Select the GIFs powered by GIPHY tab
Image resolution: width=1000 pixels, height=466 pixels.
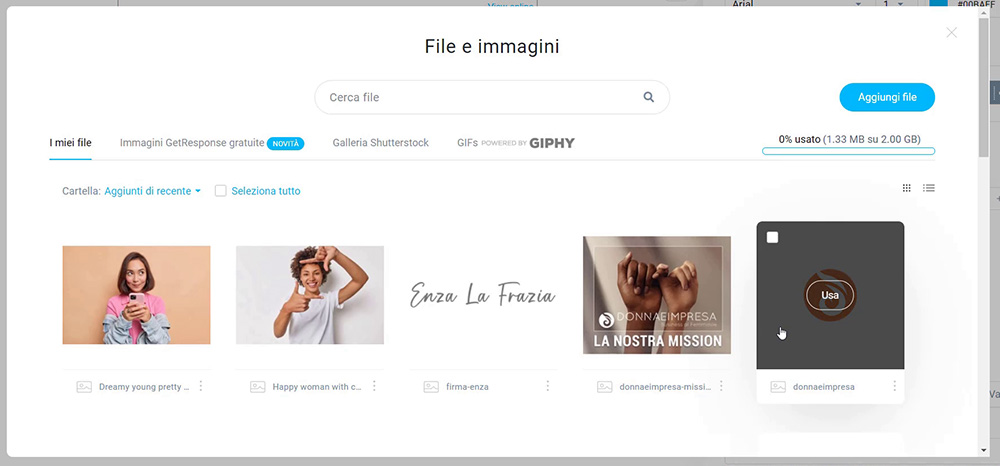click(515, 143)
